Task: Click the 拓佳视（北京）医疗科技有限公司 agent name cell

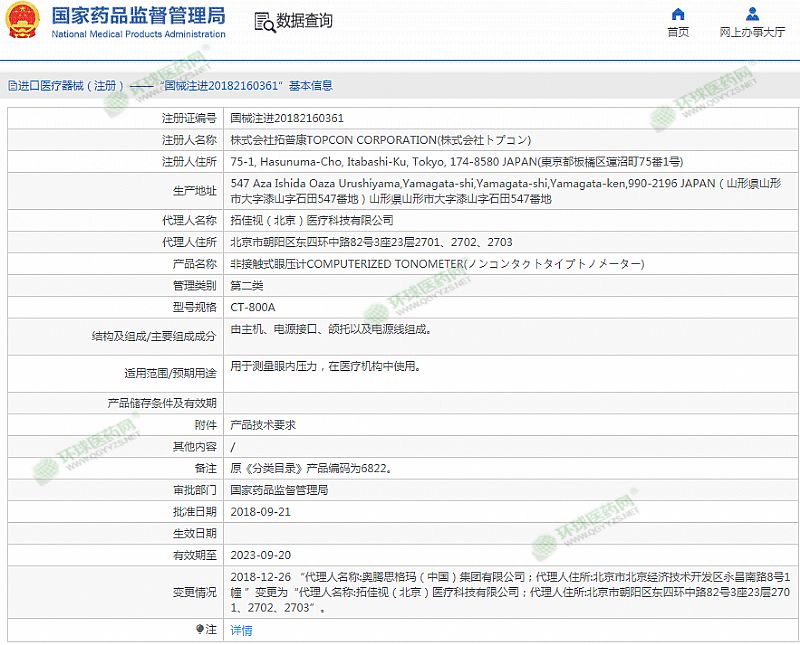Action: [312, 220]
